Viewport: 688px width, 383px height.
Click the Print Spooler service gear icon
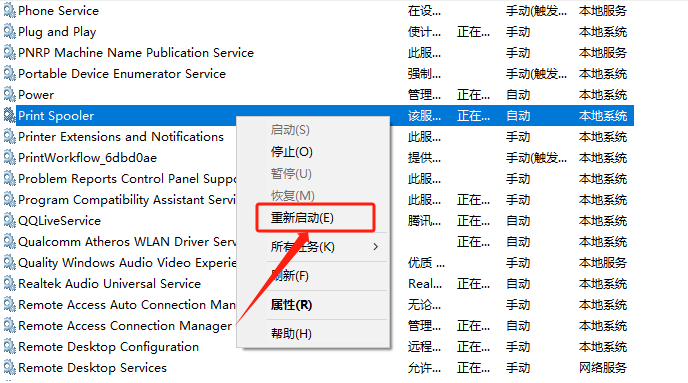pyautogui.click(x=9, y=115)
